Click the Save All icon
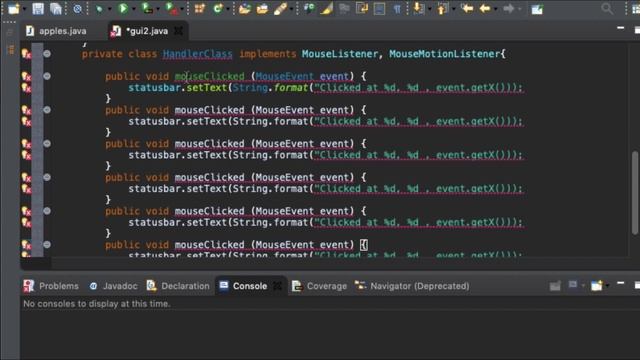This screenshot has width=640, height=360. pos(56,9)
